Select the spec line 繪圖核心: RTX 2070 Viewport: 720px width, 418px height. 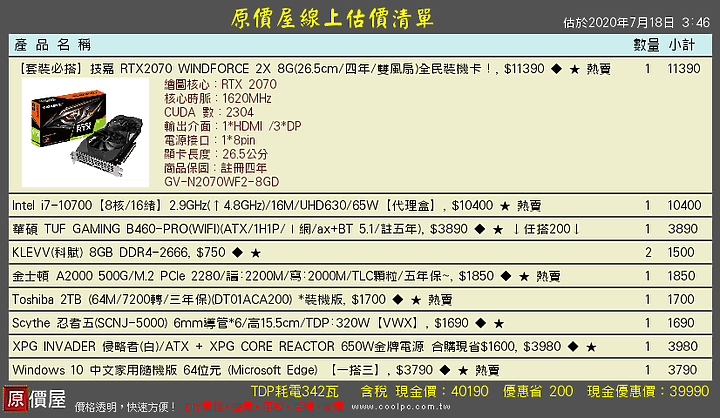(220, 85)
